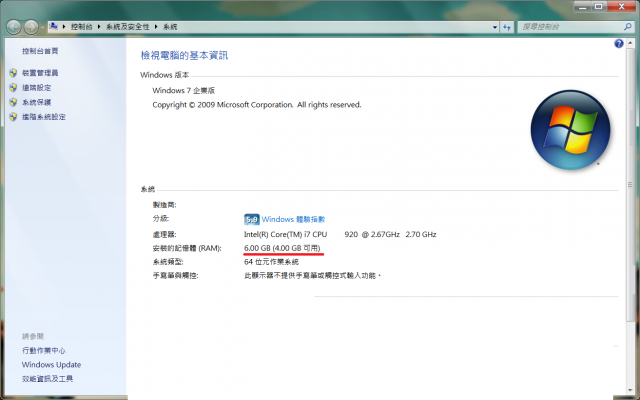The height and width of the screenshot is (400, 640).
Task: Click the vertical scrollbar up arrow
Action: [x=631, y=42]
